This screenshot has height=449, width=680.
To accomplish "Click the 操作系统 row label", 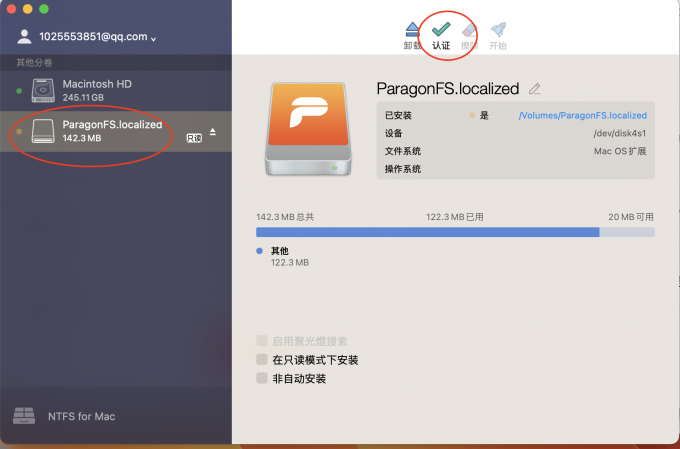I will 402,169.
